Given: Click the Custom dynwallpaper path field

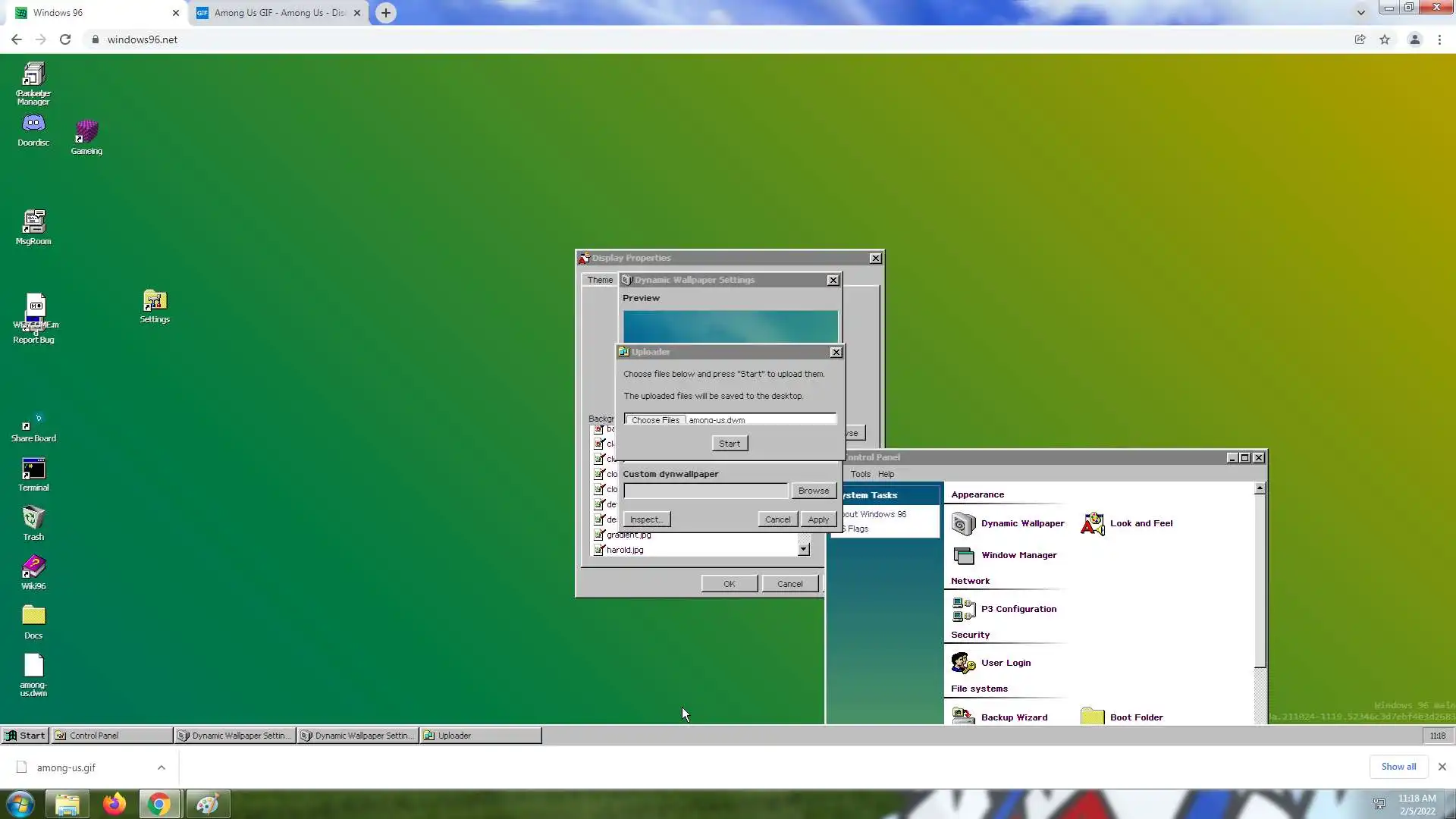Looking at the screenshot, I should coord(705,491).
